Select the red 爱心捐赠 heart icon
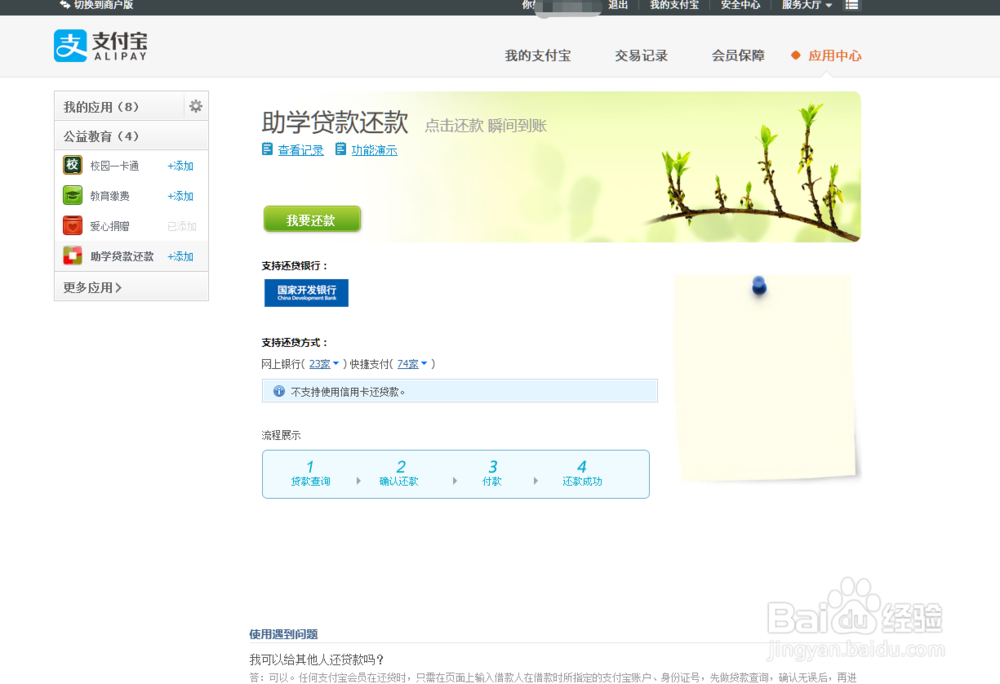The width and height of the screenshot is (1000, 684). 71,226
